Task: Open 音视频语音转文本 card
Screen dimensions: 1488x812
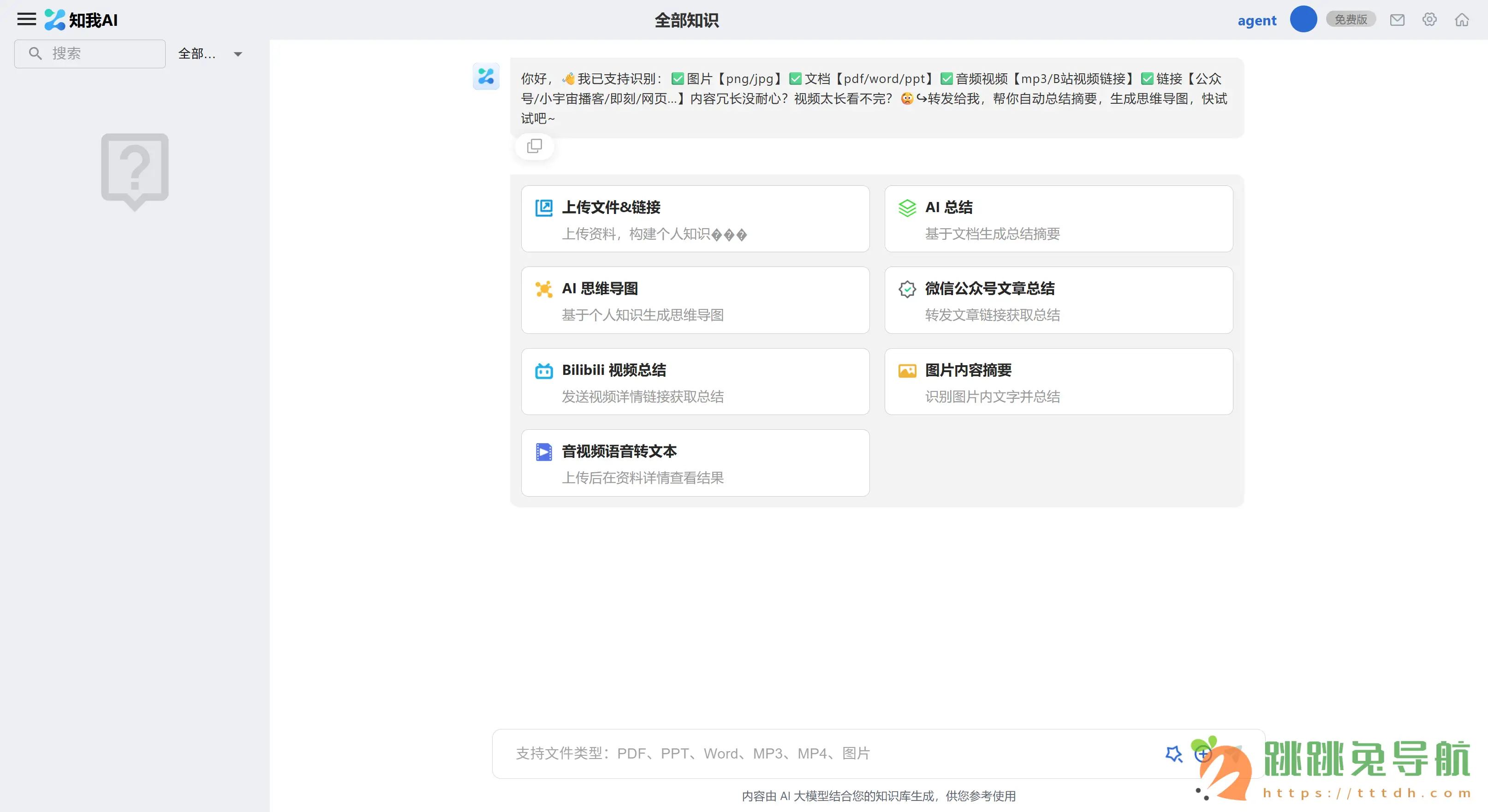Action: 695,463
